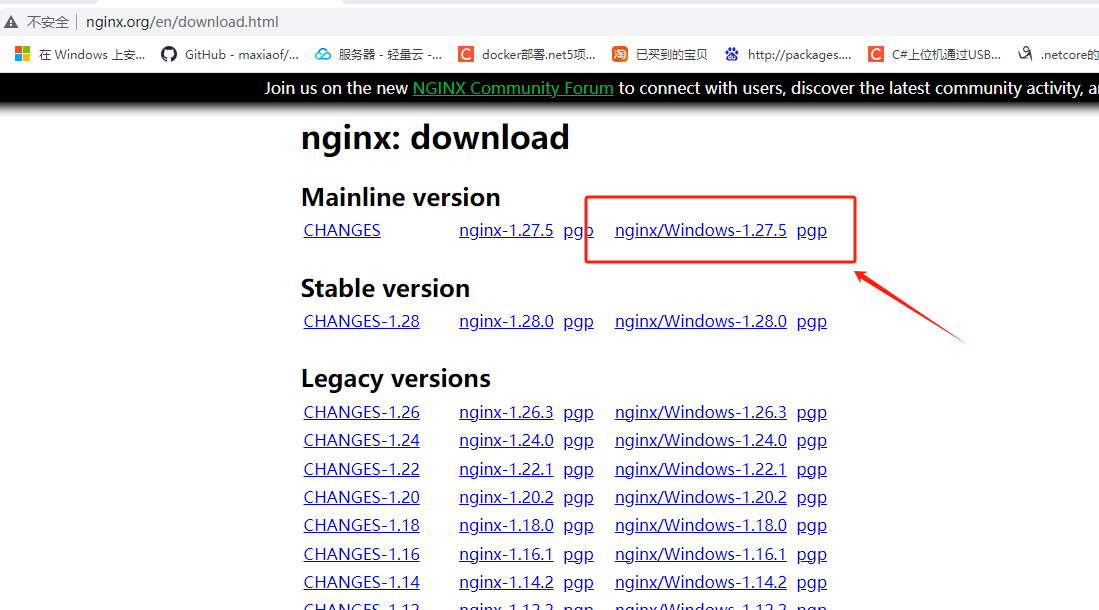Download nginx-1.24.0 source
The height and width of the screenshot is (610, 1099).
(506, 440)
